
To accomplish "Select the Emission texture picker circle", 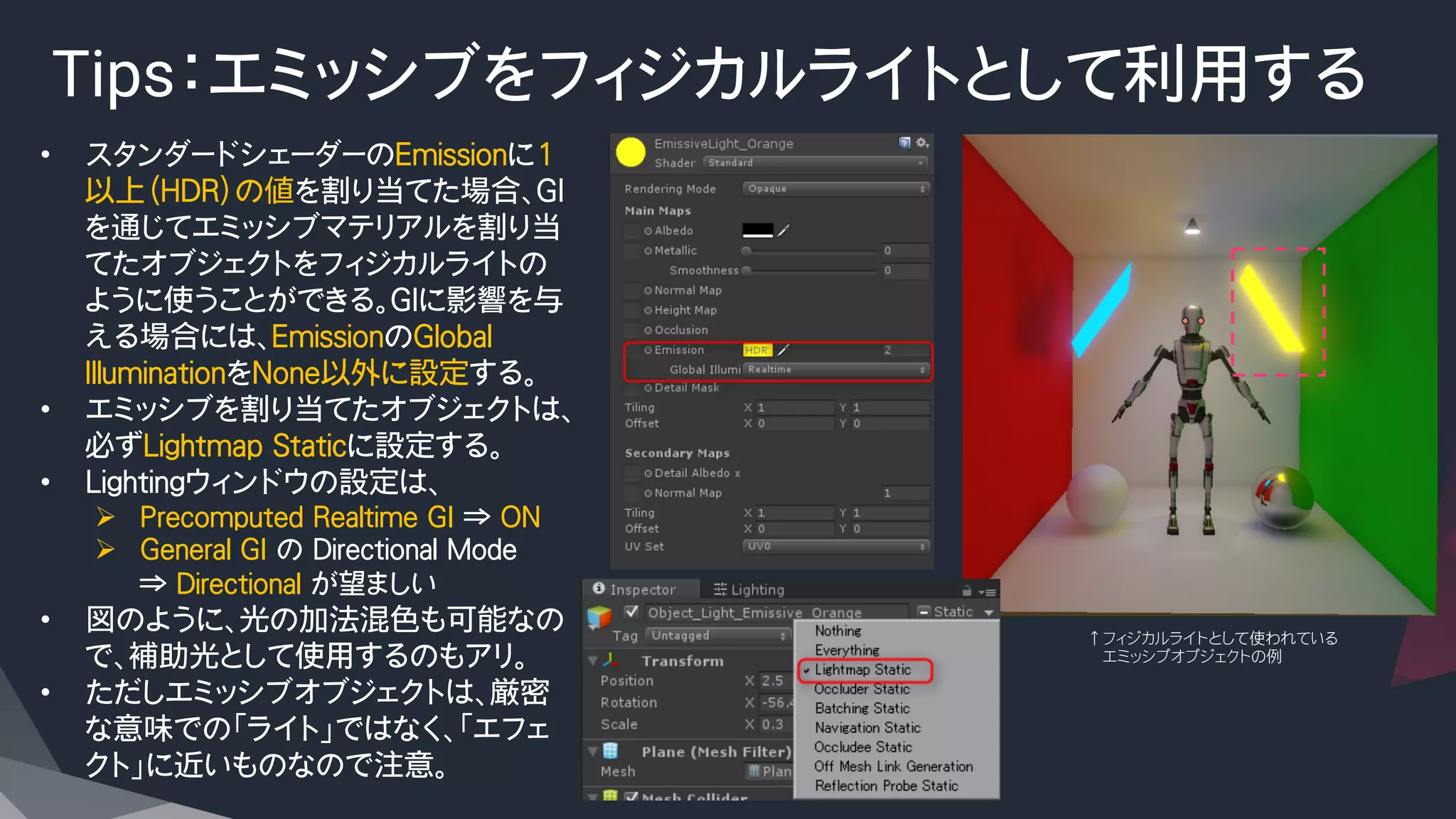I will (648, 350).
